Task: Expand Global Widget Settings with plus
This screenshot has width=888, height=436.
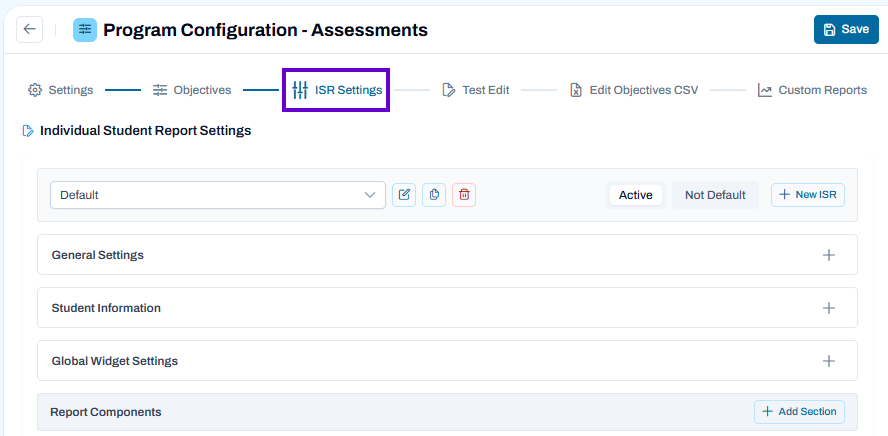Action: click(829, 361)
